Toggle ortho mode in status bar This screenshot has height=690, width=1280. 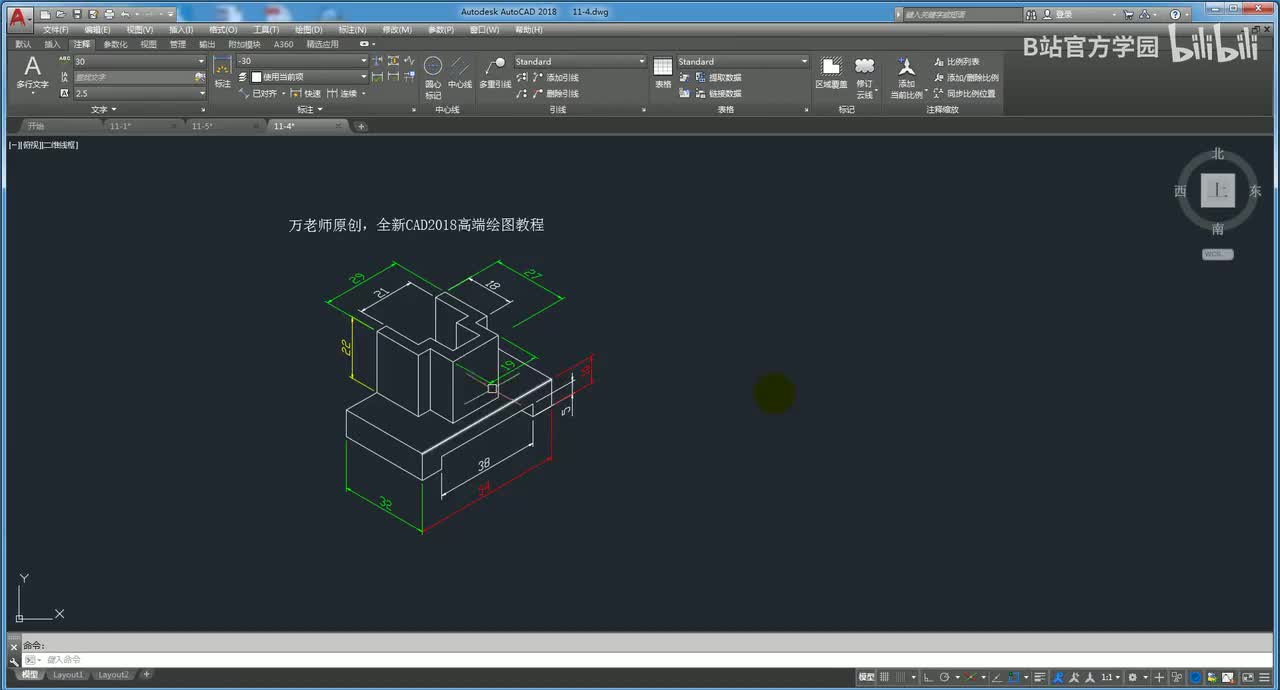coord(928,677)
